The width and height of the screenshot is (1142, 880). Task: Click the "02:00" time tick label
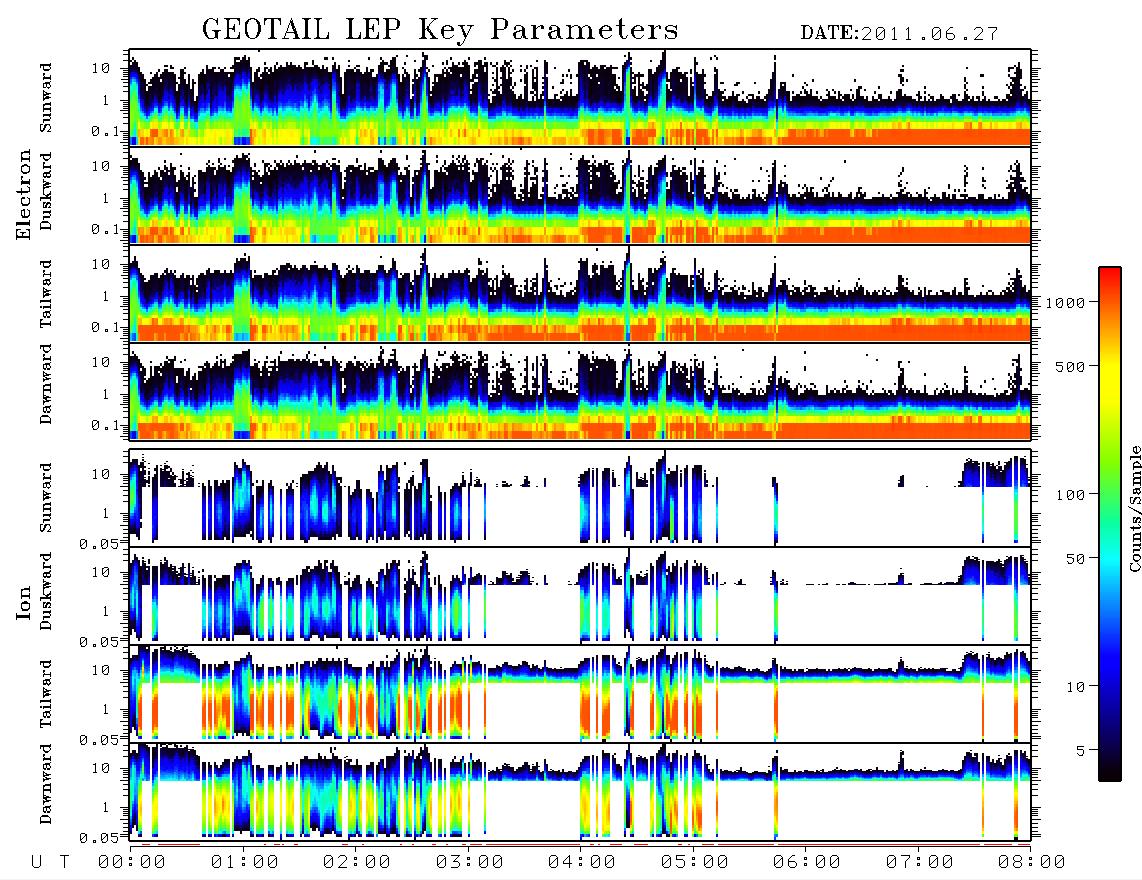(357, 862)
